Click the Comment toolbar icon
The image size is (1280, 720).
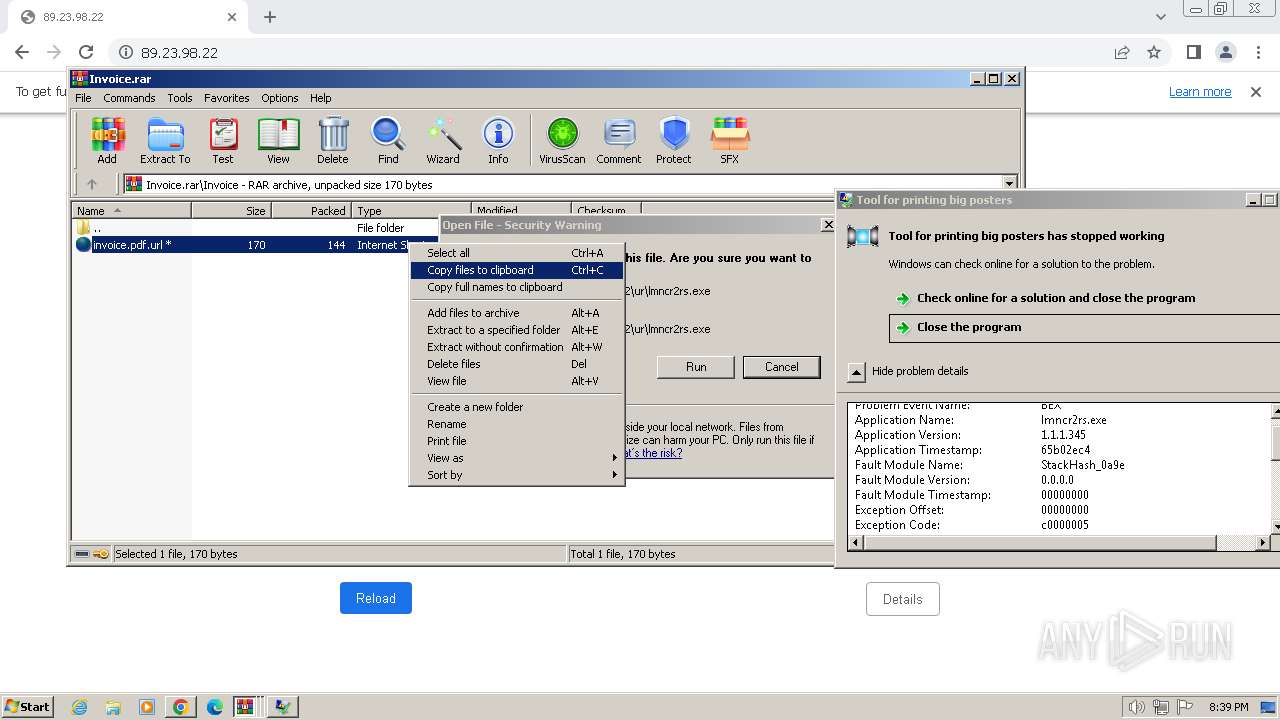619,140
